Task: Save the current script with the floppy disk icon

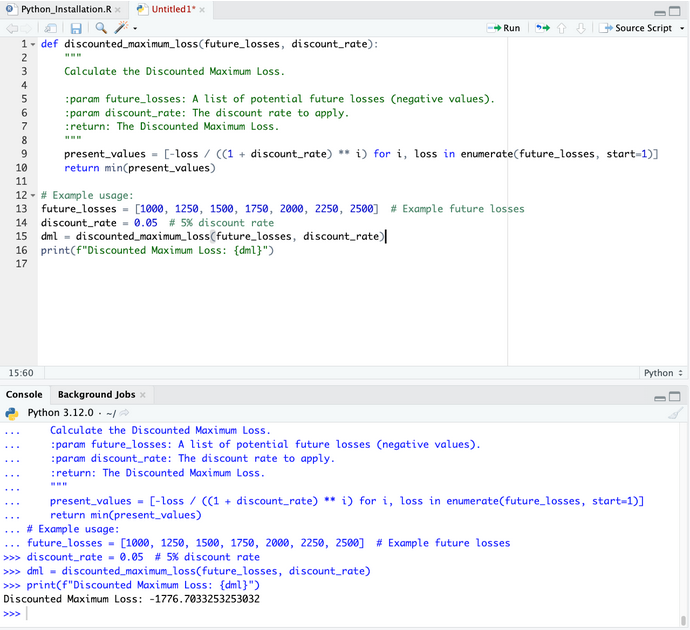Action: pos(75,28)
